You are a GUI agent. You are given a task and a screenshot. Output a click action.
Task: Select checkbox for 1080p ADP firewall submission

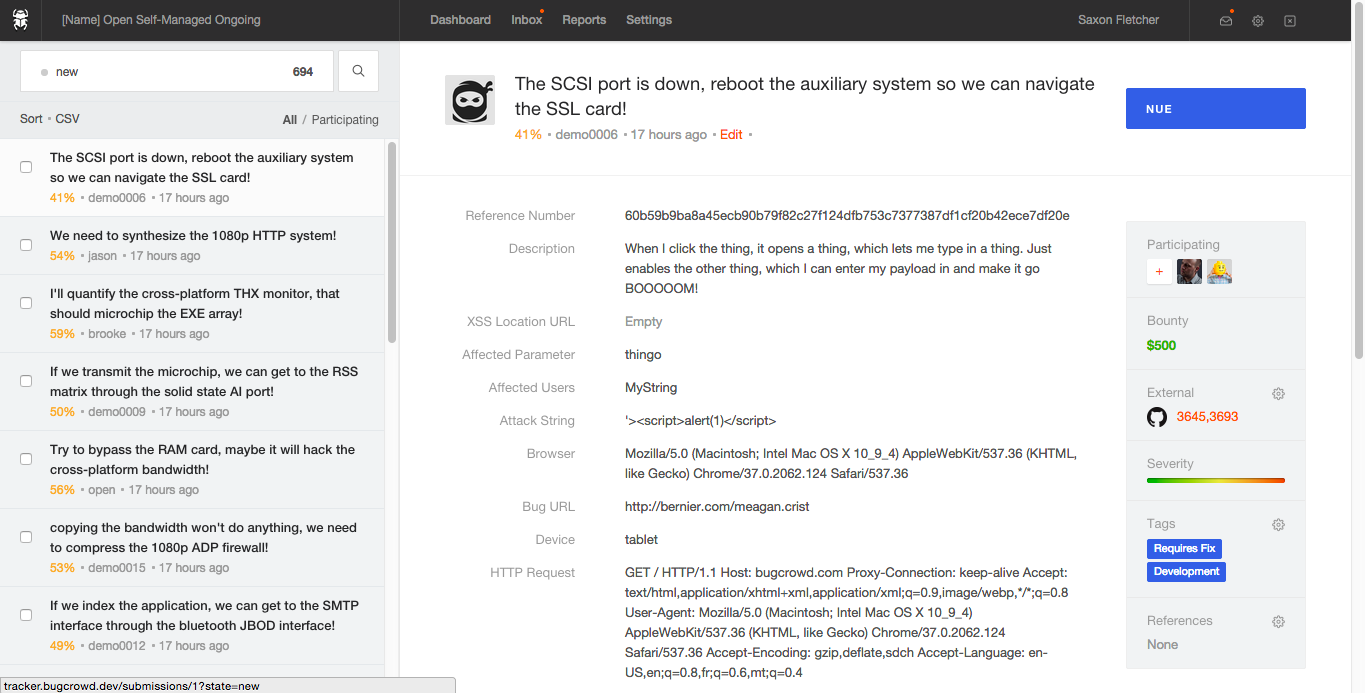[x=26, y=537]
